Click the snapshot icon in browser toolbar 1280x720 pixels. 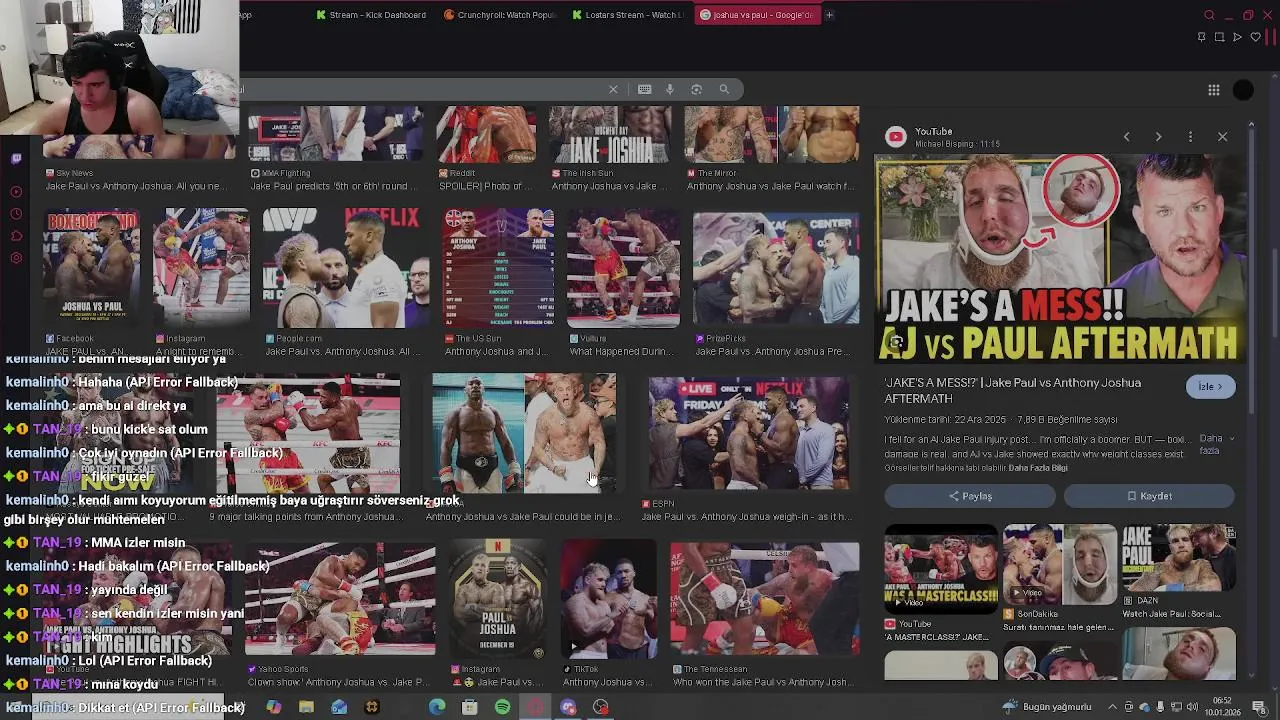1219,37
